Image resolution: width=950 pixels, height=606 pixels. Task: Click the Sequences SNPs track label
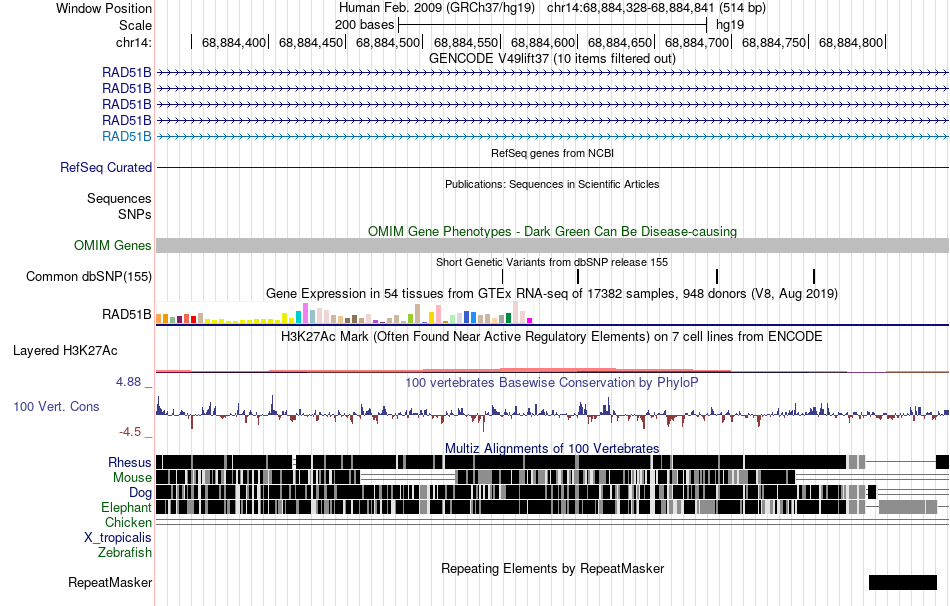[x=119, y=206]
